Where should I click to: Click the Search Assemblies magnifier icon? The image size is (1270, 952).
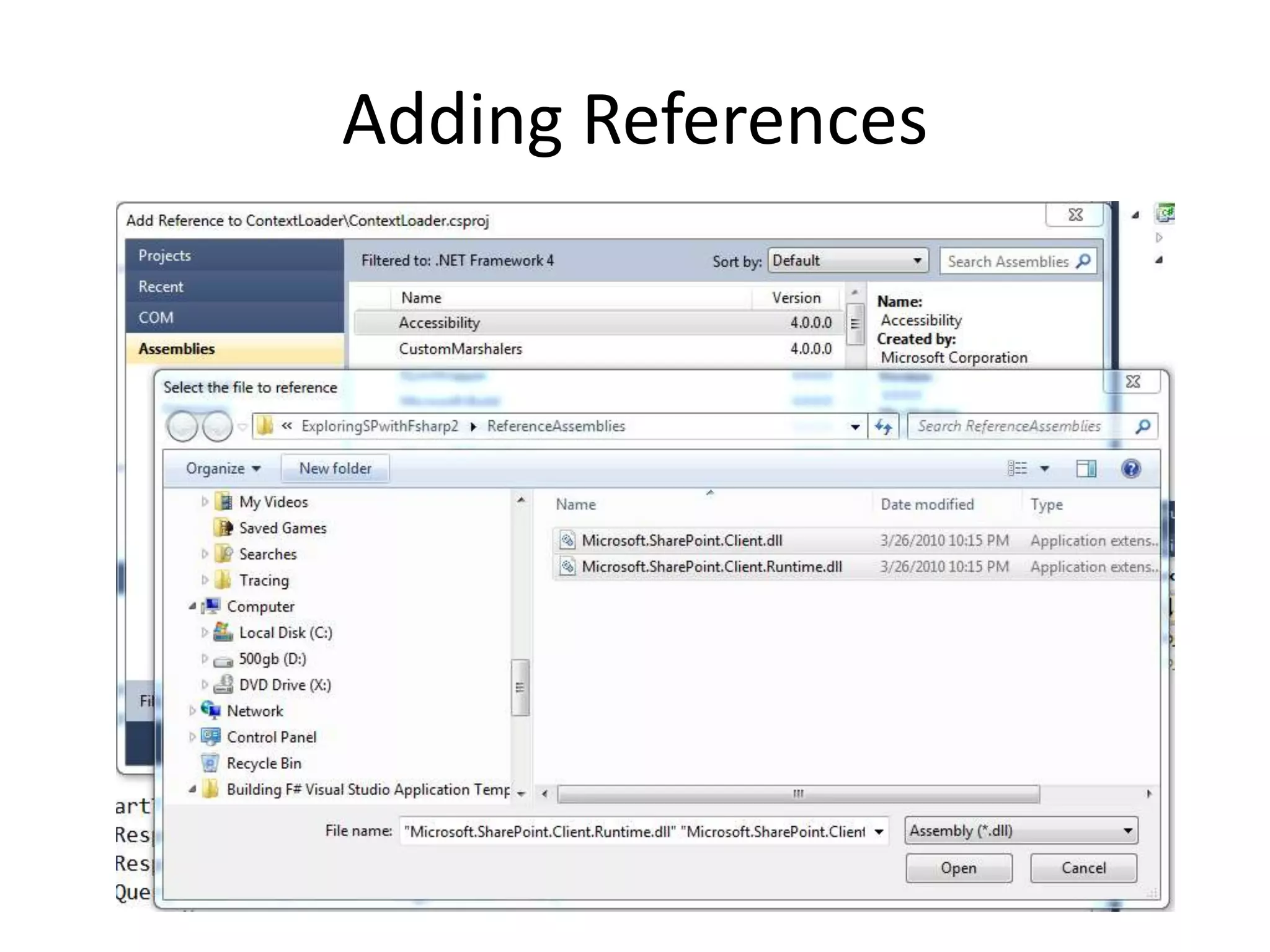[x=1083, y=261]
